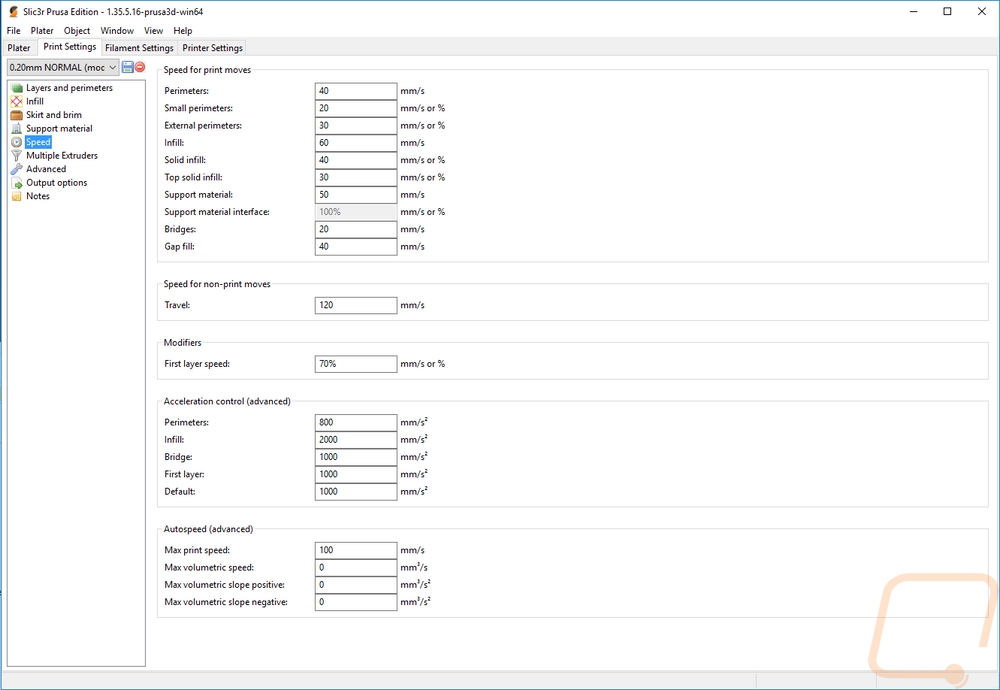Select Layers and perimeters in the tree
Screen dimensions: 1000x690
(70, 88)
